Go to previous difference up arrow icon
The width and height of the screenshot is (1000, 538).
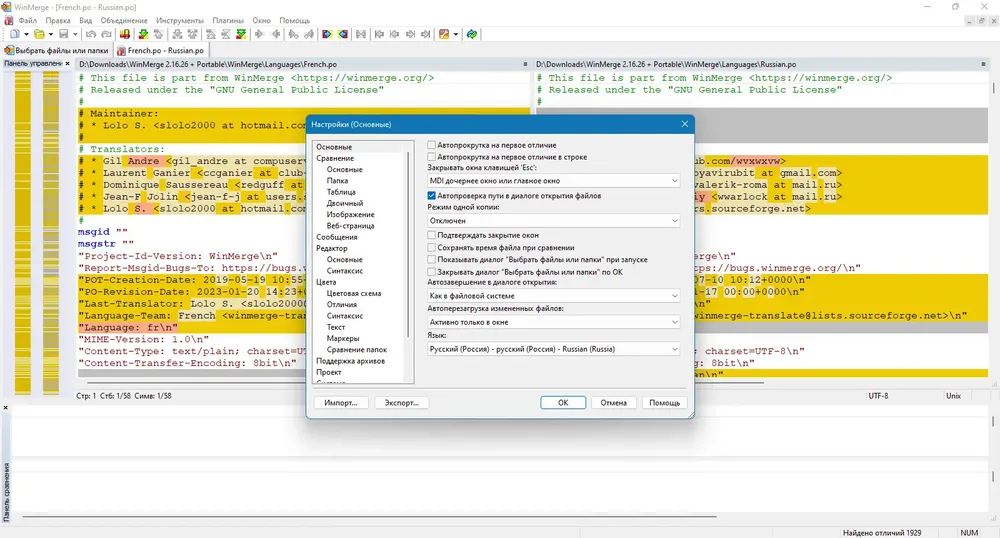tap(158, 34)
